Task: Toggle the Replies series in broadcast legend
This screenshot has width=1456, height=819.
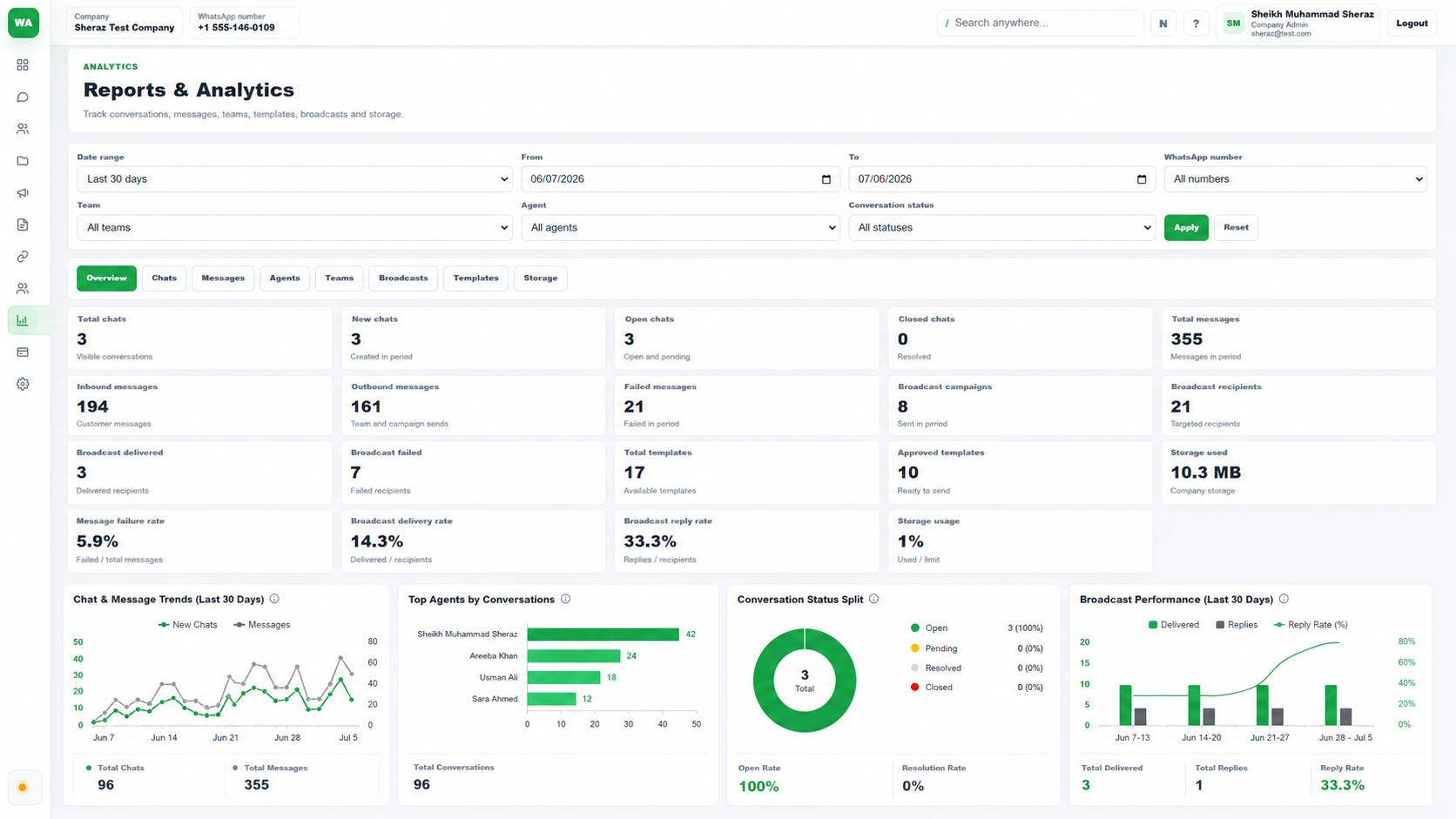Action: click(x=1237, y=625)
